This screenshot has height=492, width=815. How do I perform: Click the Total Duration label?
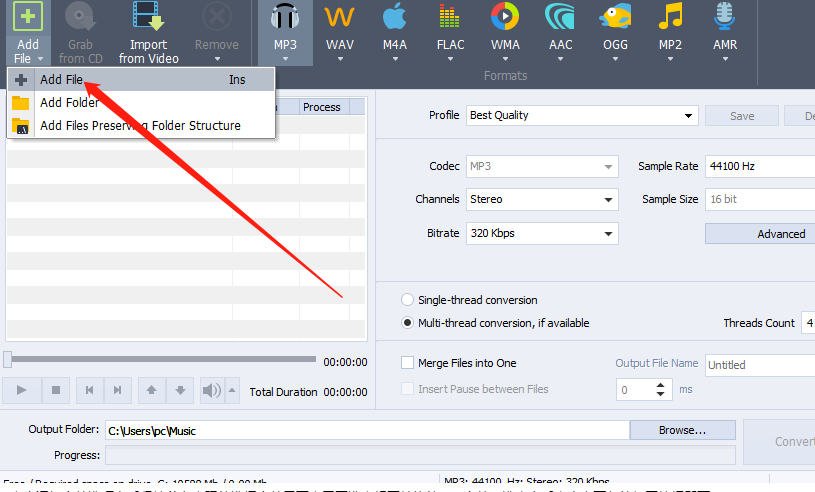283,392
